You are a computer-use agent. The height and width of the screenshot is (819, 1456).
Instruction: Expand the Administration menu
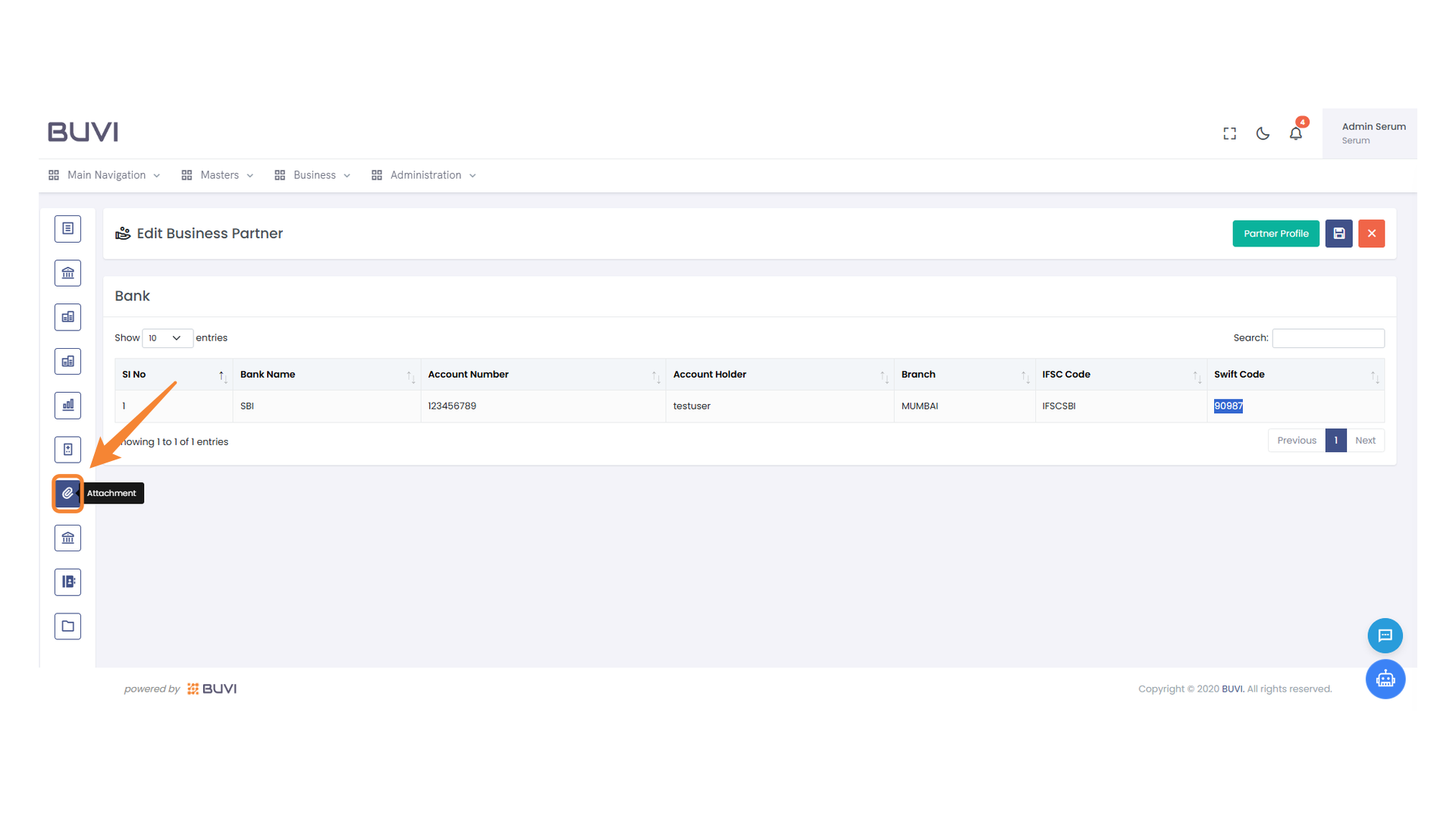pos(425,175)
